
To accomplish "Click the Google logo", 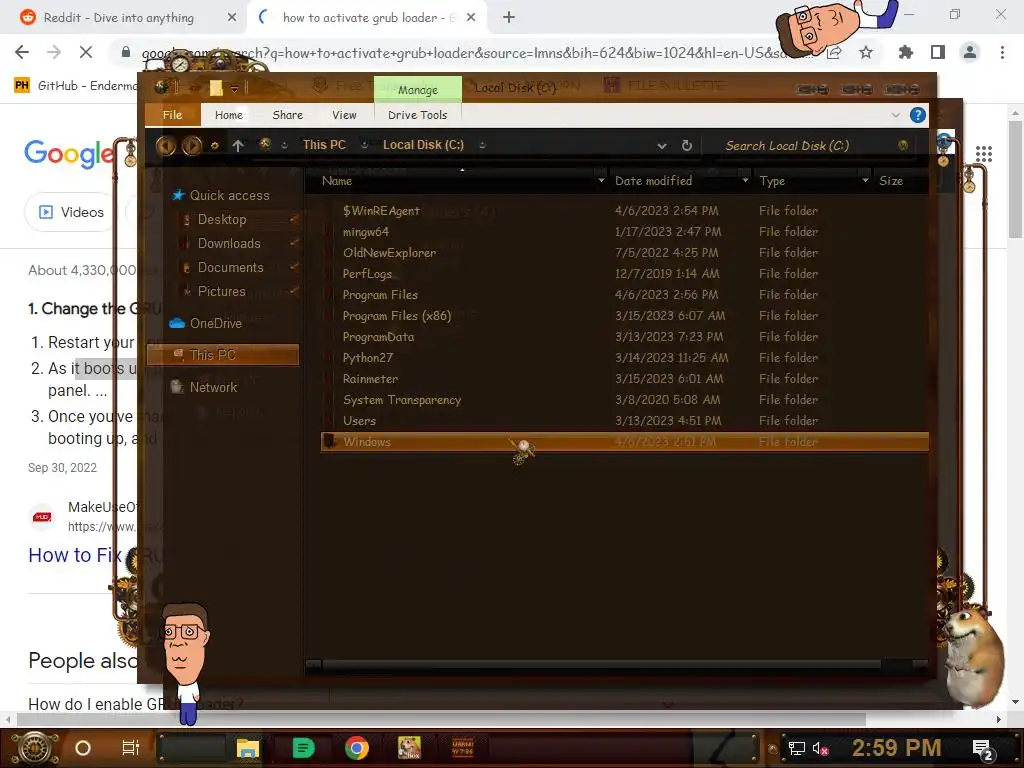I will (69, 154).
